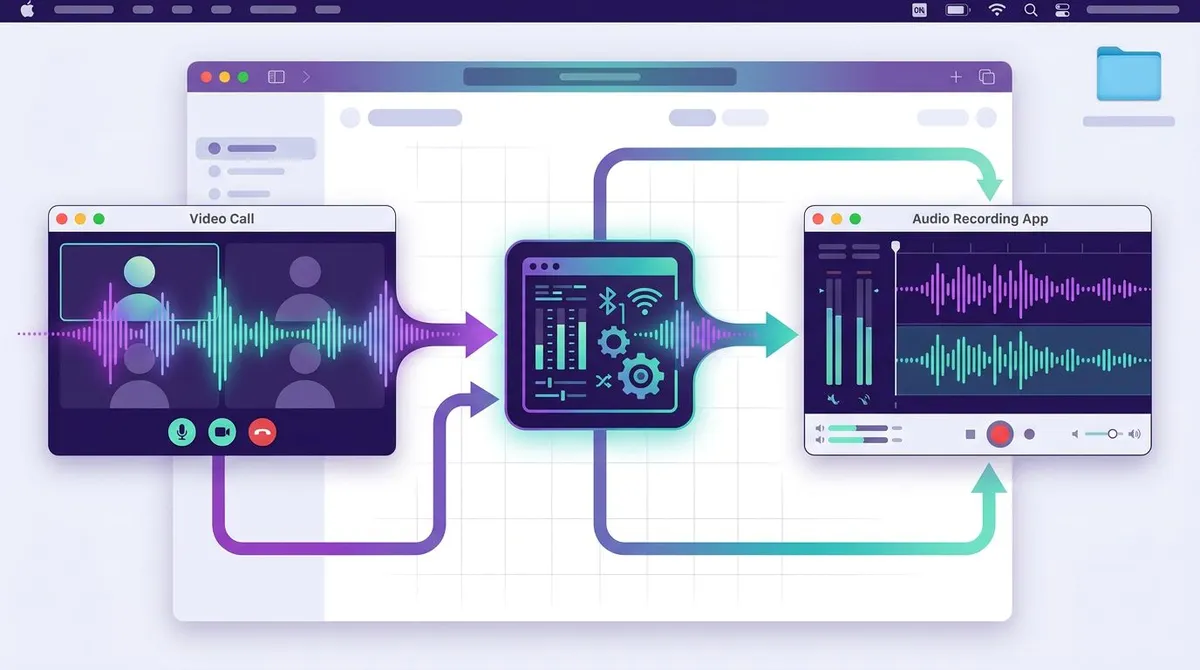Toggle camera in Video Call window

(222, 432)
